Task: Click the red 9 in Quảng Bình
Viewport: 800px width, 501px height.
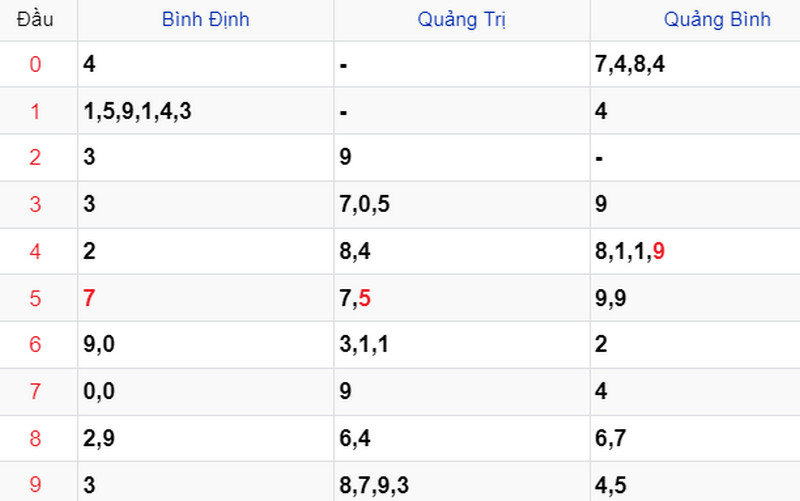Action: pyautogui.click(x=659, y=251)
